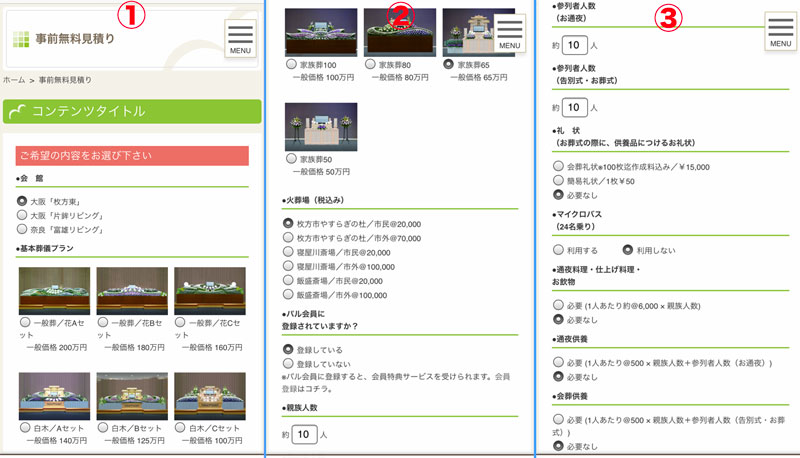This screenshot has height=458, width=800.
Task: Click the 一般葬/花Aセット altar image
Action: pyautogui.click(x=54, y=291)
